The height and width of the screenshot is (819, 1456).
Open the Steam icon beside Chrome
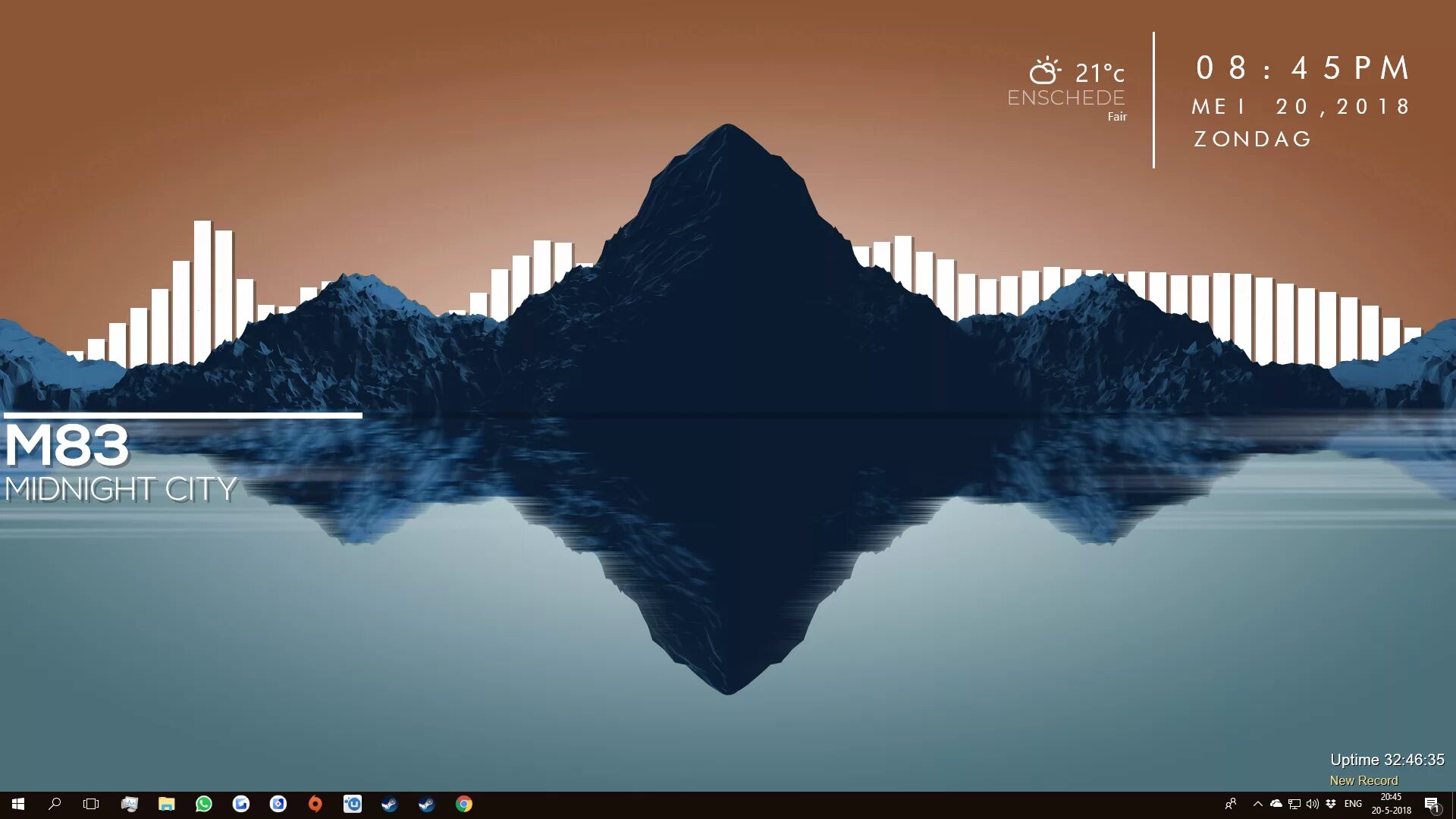pos(426,804)
